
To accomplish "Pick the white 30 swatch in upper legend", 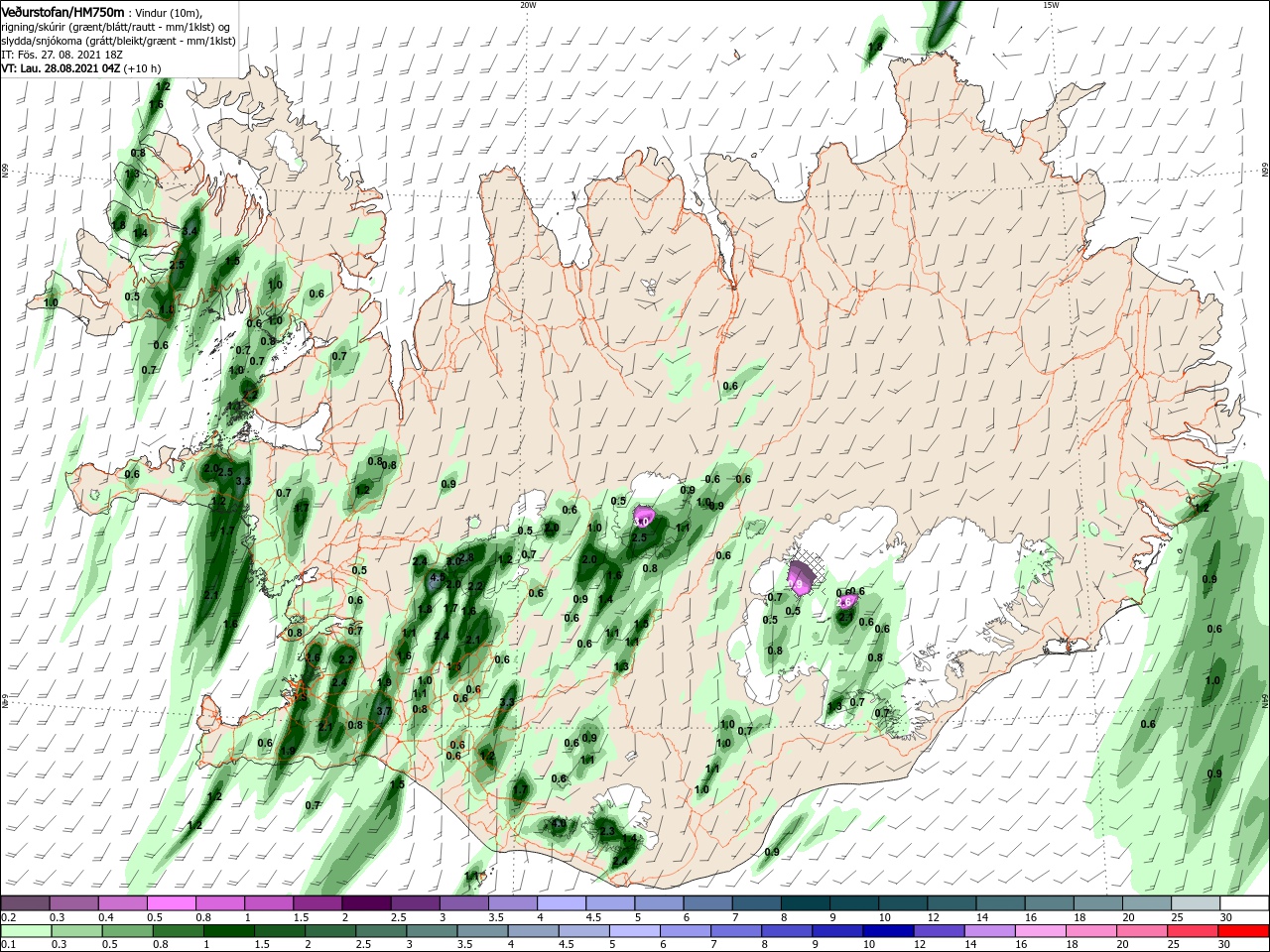I will 1243,903.
